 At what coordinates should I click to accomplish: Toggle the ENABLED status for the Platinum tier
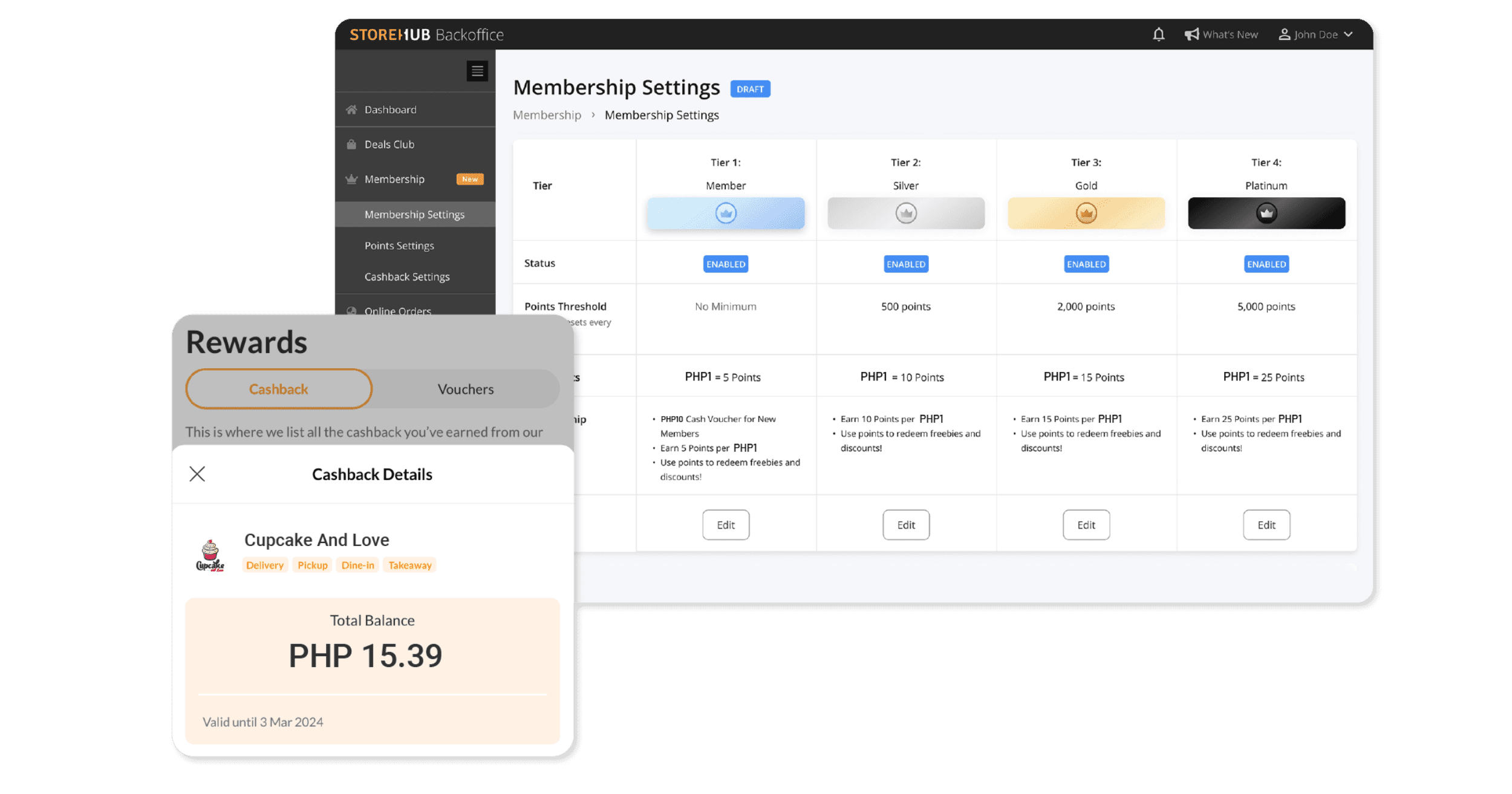click(x=1266, y=264)
